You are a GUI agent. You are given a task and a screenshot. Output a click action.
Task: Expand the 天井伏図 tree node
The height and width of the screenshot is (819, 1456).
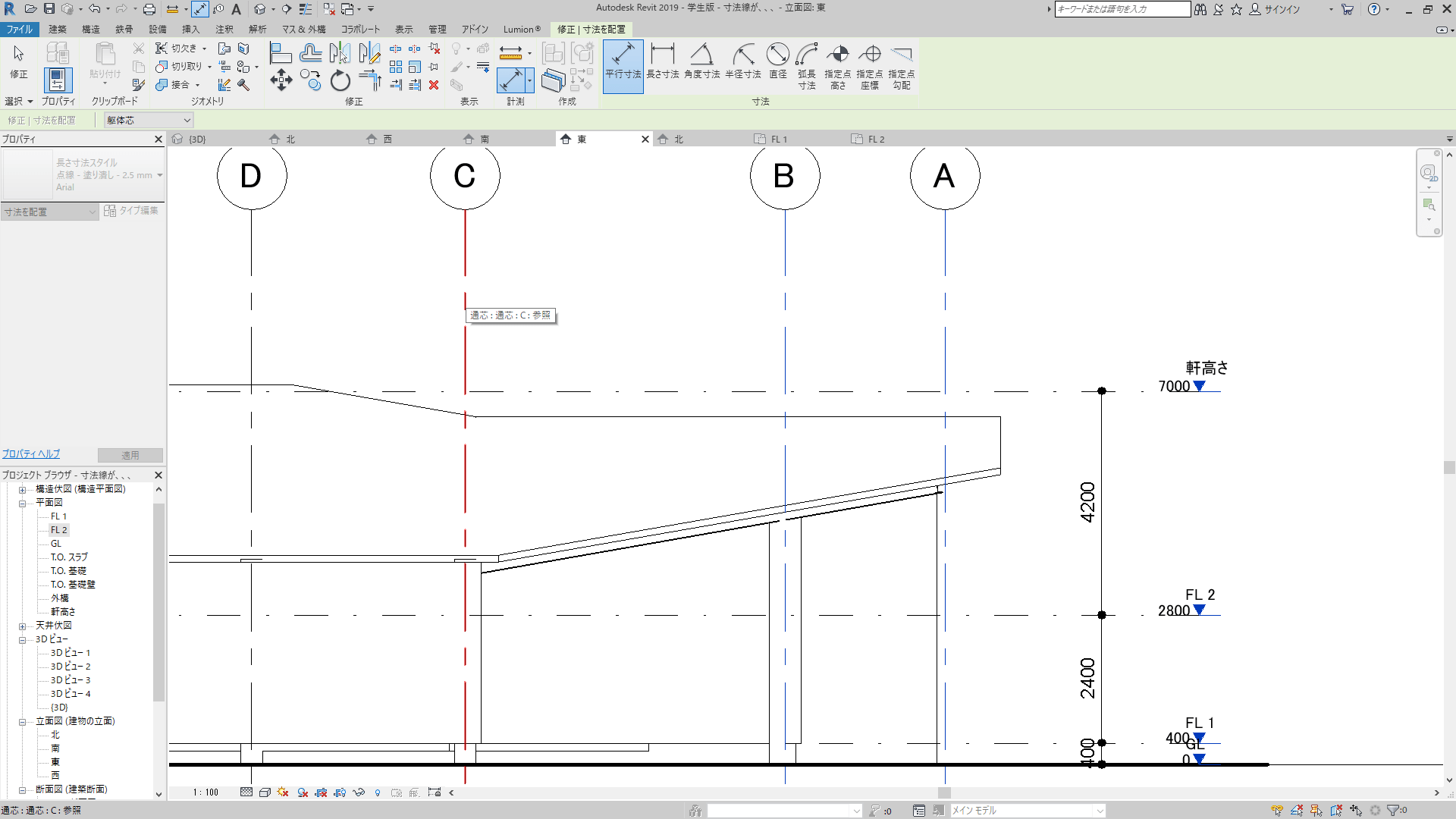(22, 626)
